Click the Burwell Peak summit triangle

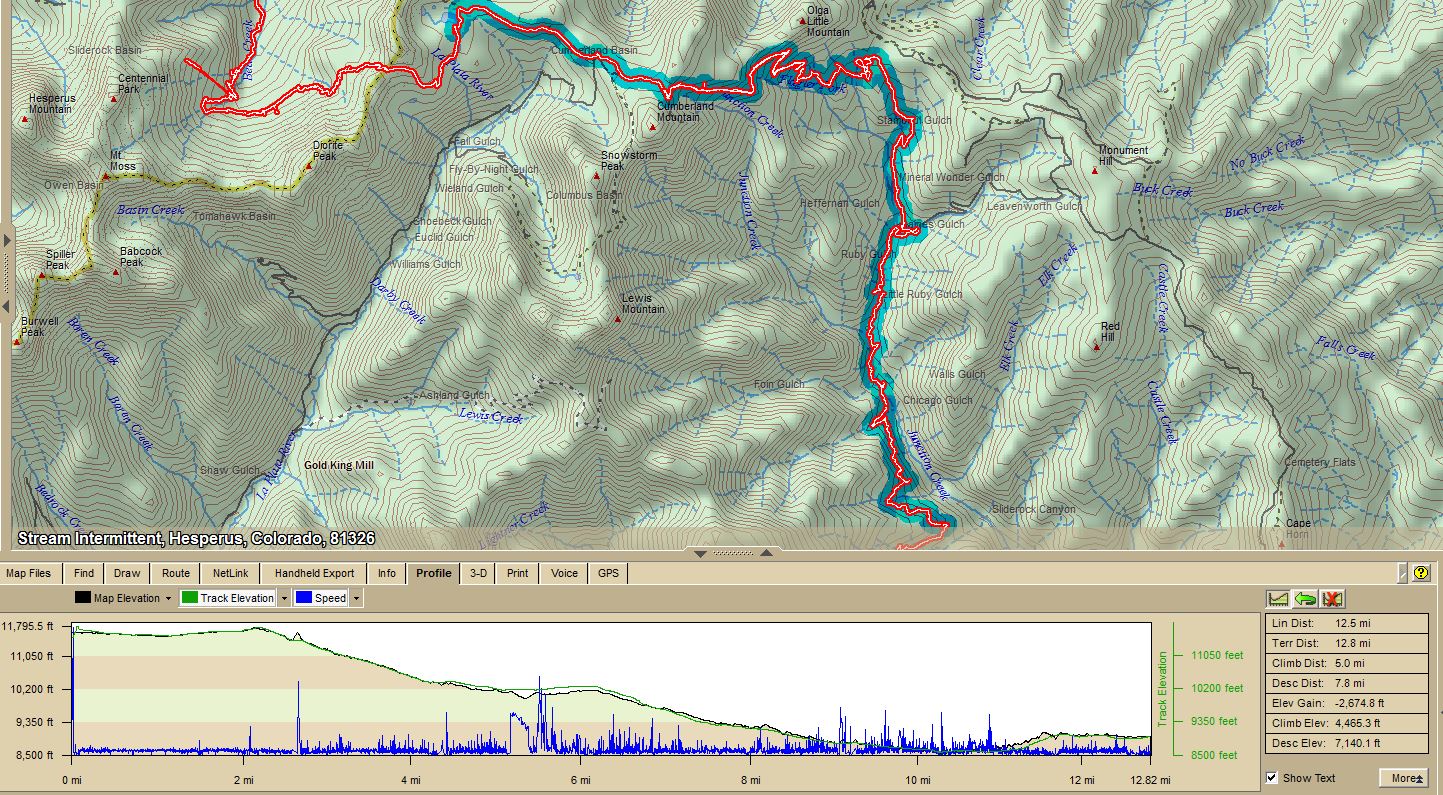pos(17,342)
